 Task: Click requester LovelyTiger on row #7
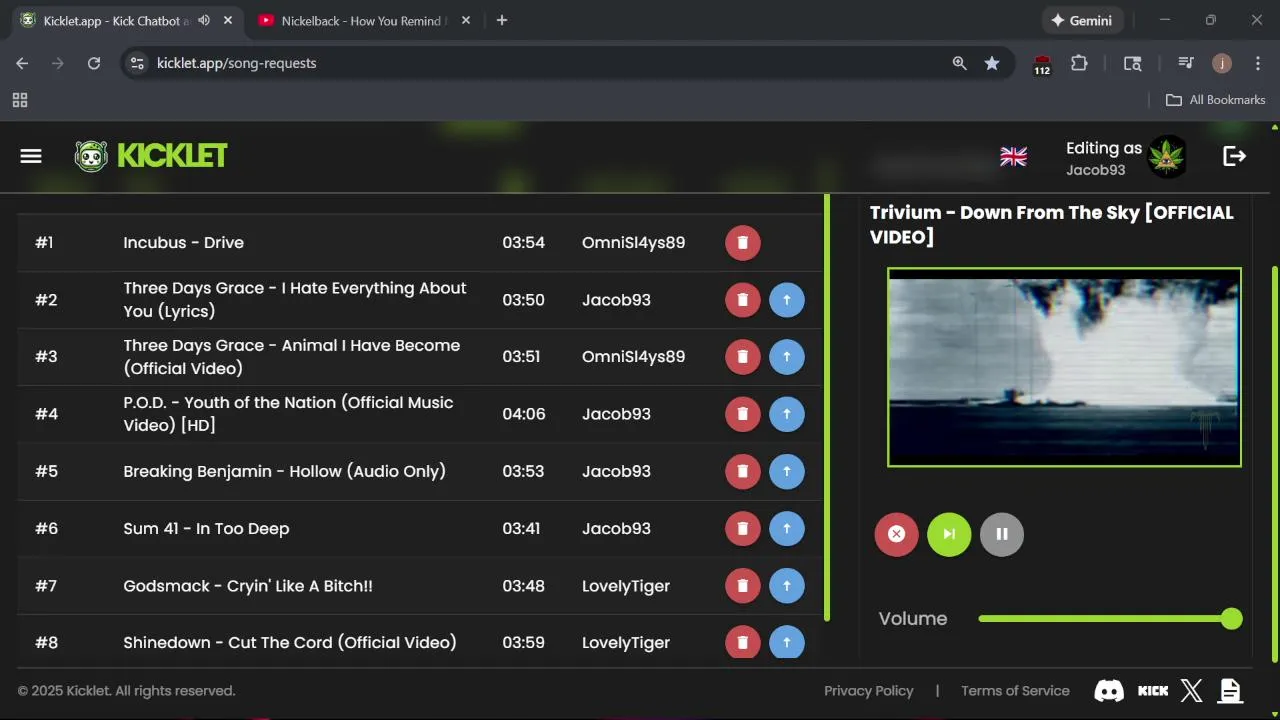(626, 586)
